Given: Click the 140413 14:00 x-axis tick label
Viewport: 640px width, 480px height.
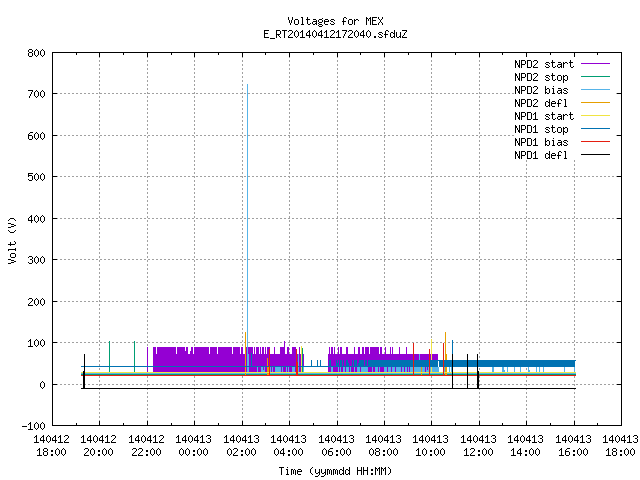Looking at the screenshot, I should point(526,446).
